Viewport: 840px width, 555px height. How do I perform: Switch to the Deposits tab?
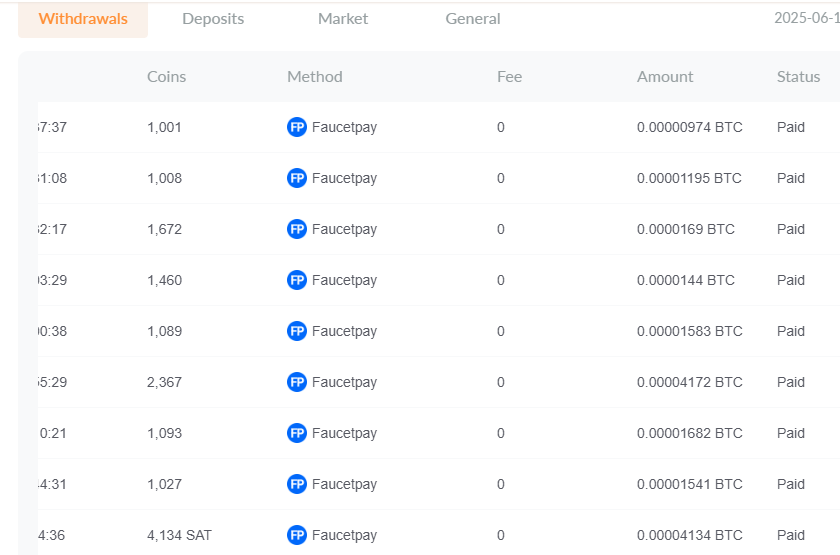tap(213, 19)
